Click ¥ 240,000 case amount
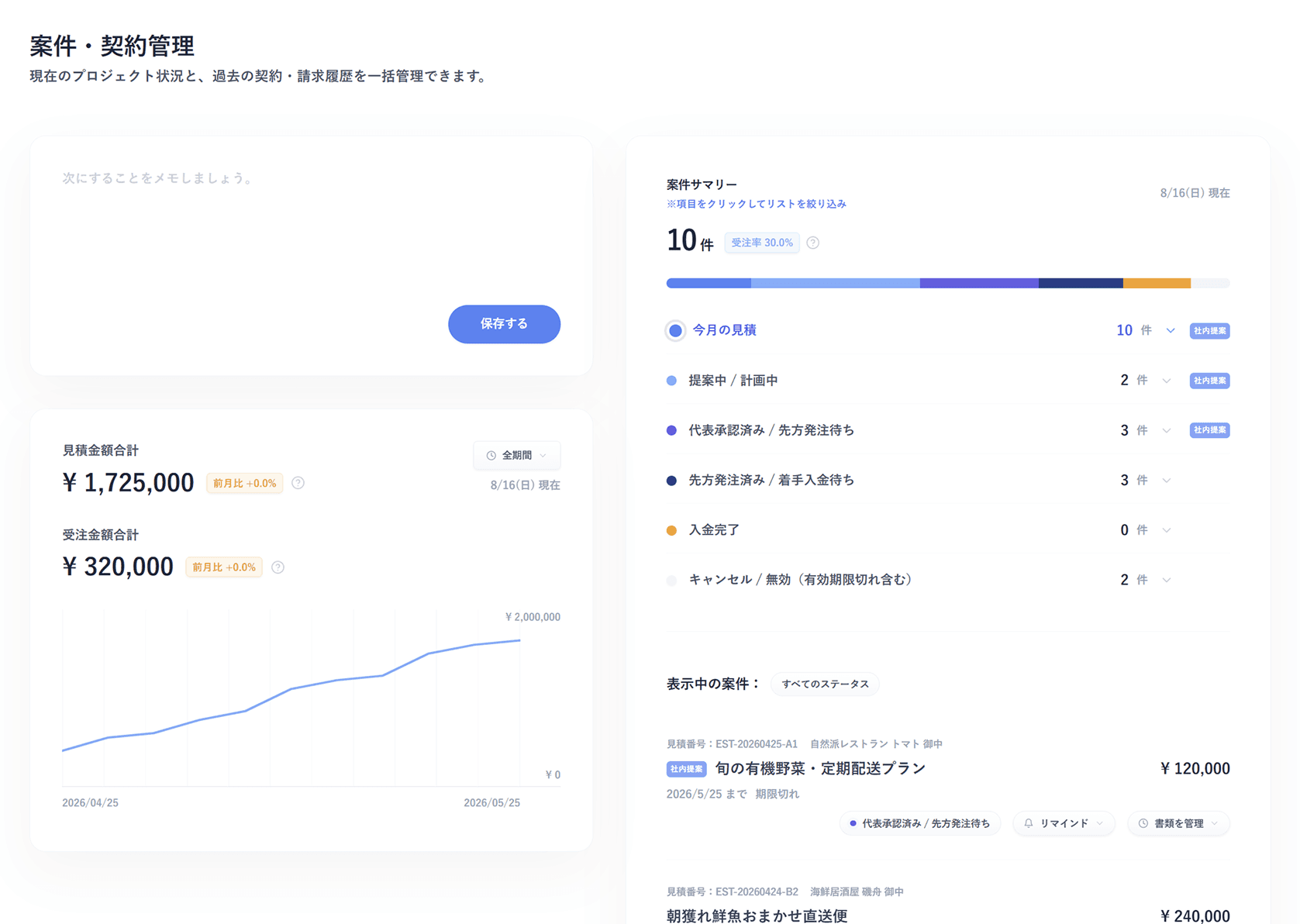The image size is (1300, 924). tap(1195, 916)
